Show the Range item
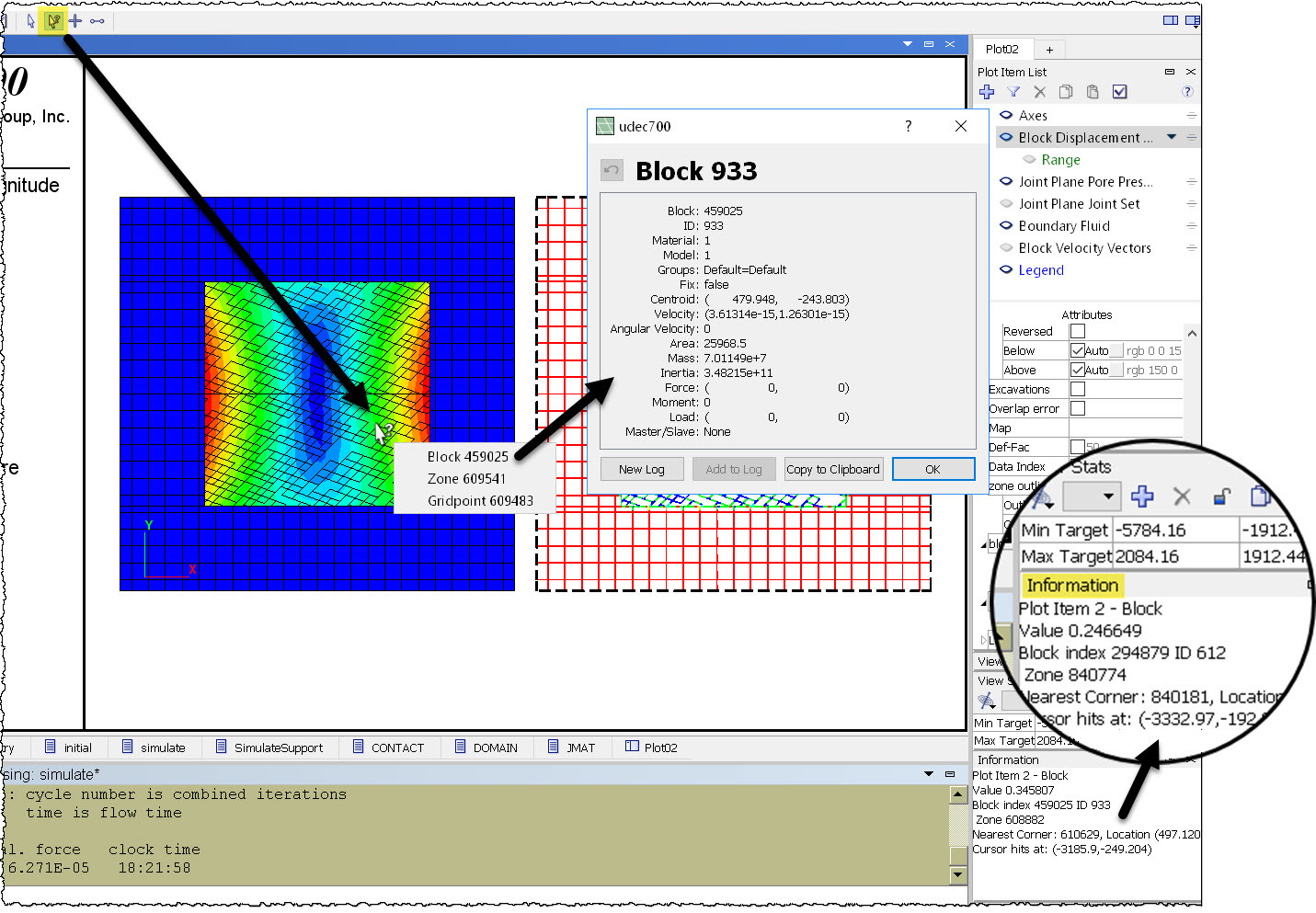Viewport: 1316px width, 913px height. [1029, 160]
